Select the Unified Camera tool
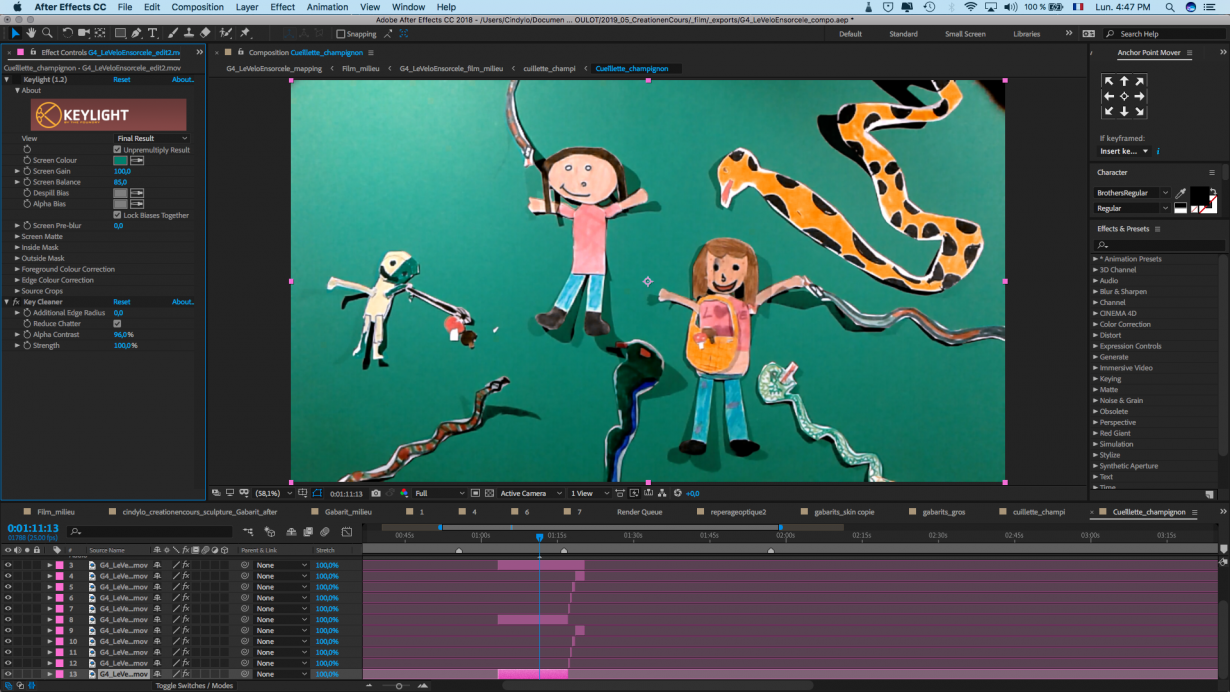The image size is (1230, 692). (x=84, y=33)
